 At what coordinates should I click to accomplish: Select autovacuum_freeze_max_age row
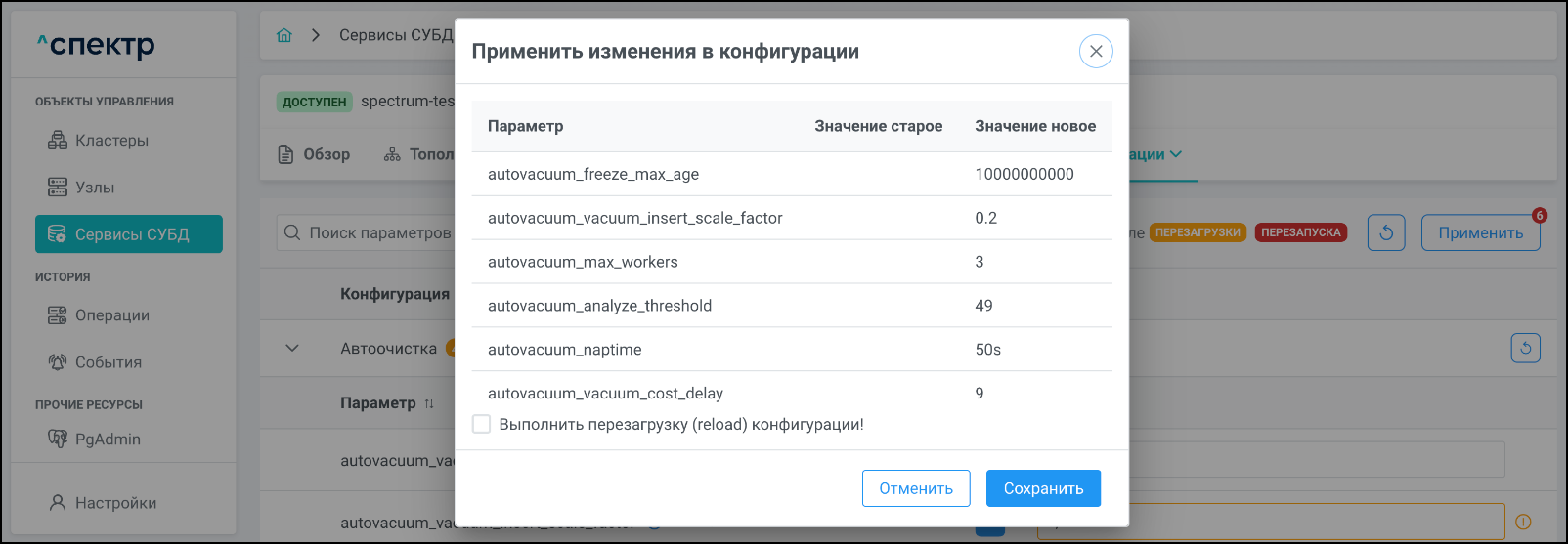792,174
